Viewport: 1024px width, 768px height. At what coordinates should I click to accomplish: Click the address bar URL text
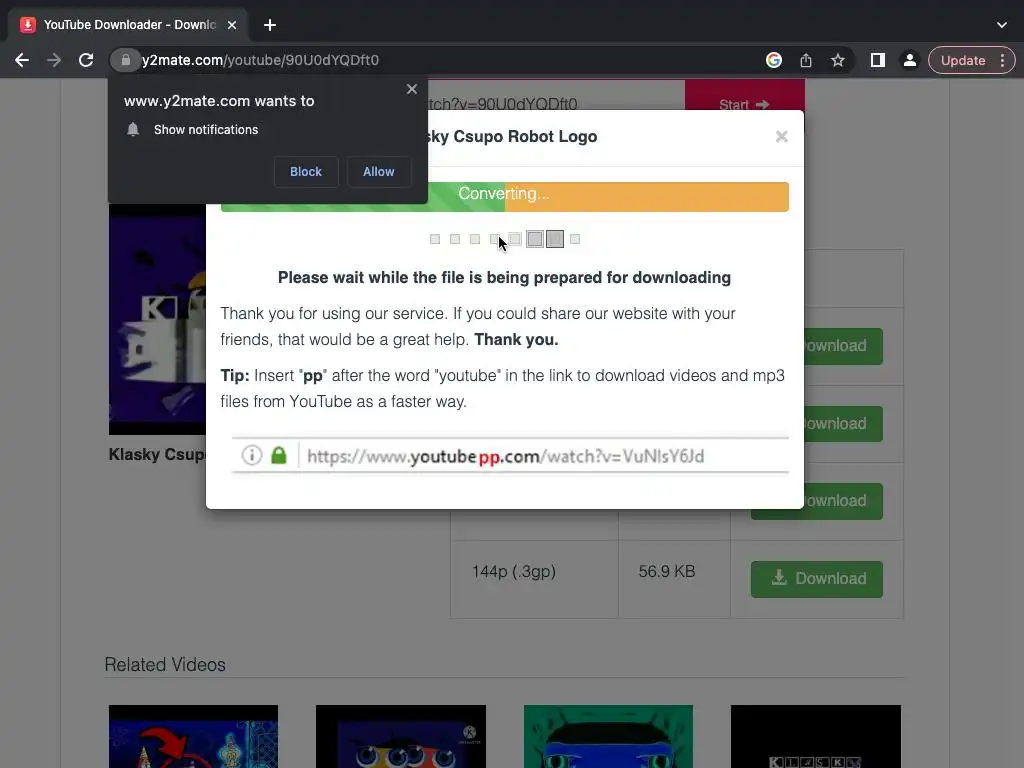(261, 60)
